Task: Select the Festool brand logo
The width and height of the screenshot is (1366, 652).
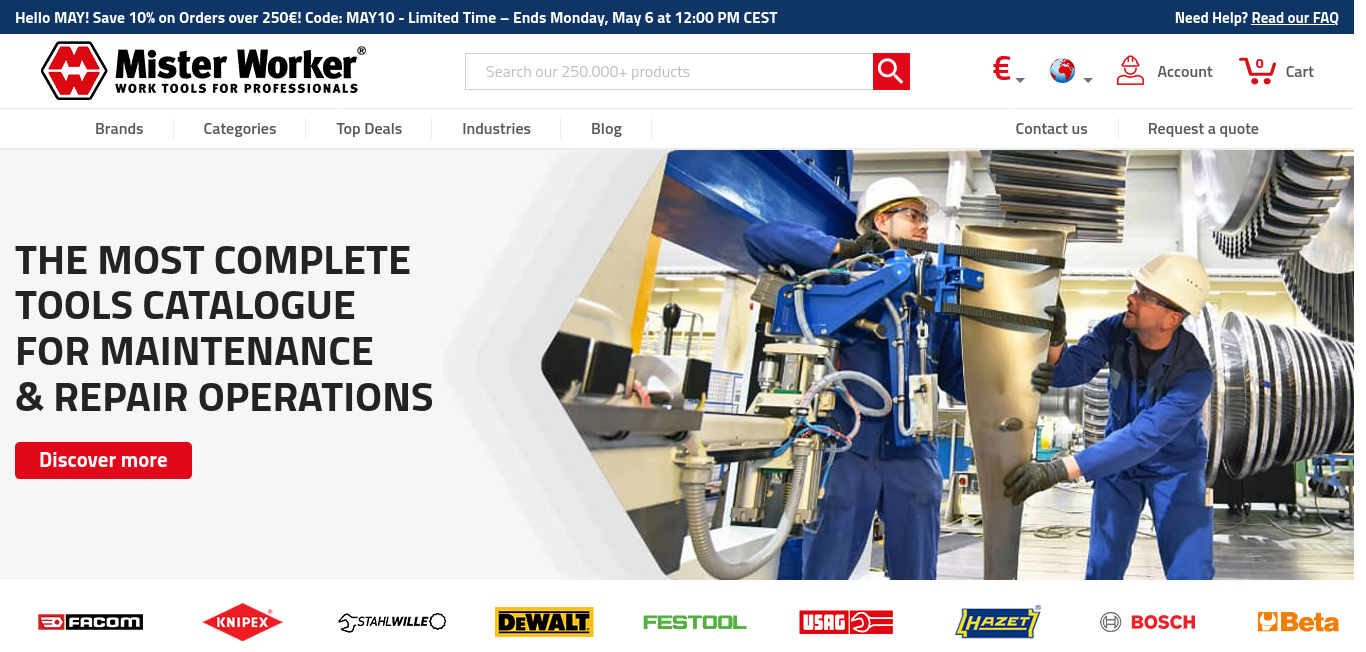Action: [x=695, y=622]
